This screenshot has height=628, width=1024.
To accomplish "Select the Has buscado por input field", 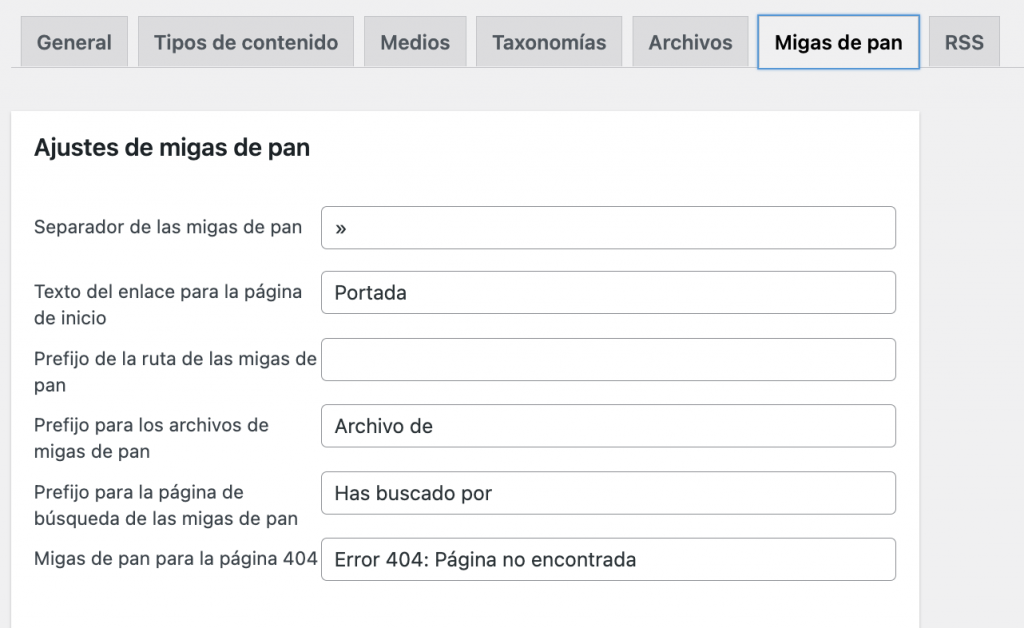I will click(608, 493).
